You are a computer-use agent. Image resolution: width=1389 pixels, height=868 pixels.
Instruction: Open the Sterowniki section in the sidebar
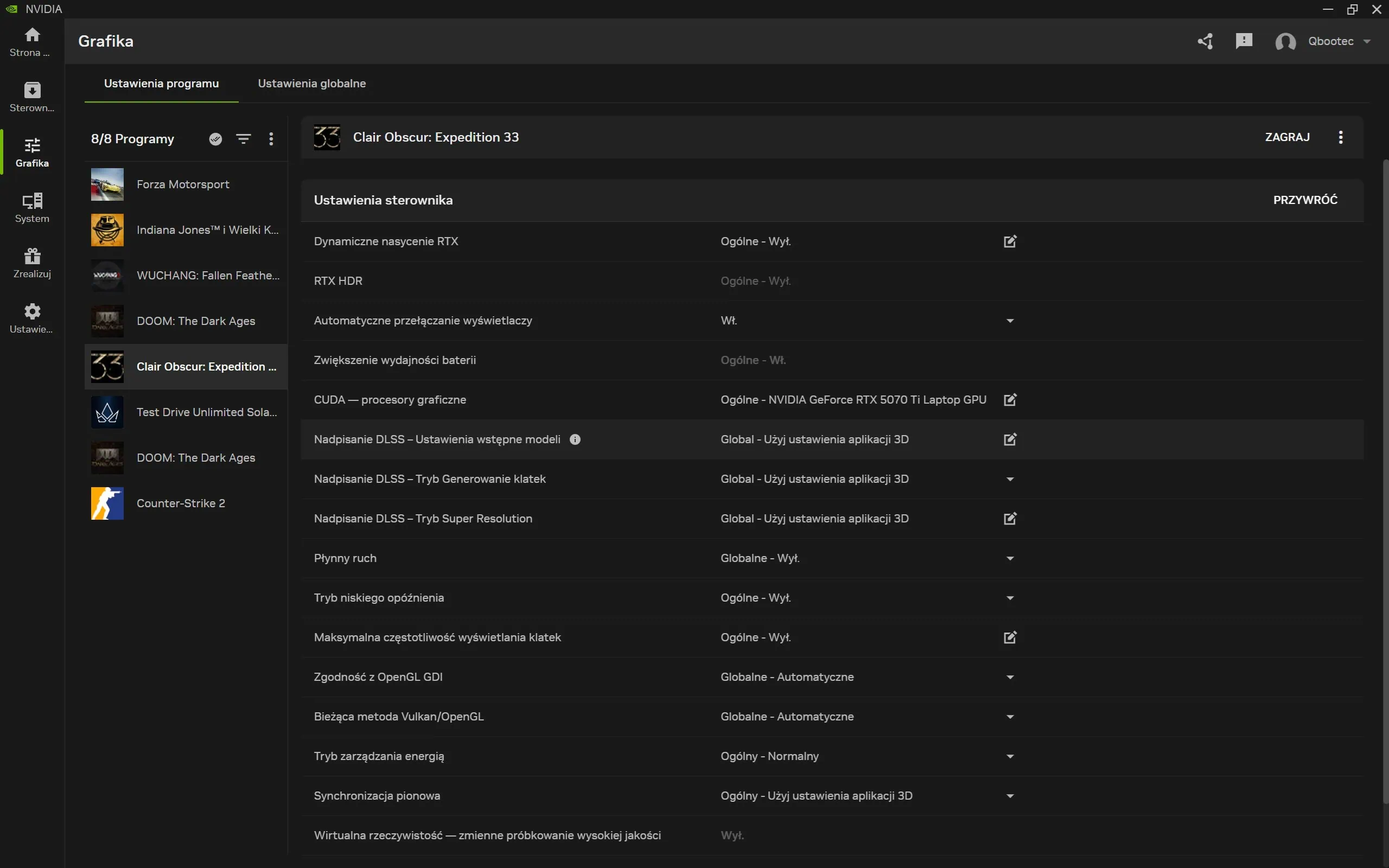tap(31, 96)
